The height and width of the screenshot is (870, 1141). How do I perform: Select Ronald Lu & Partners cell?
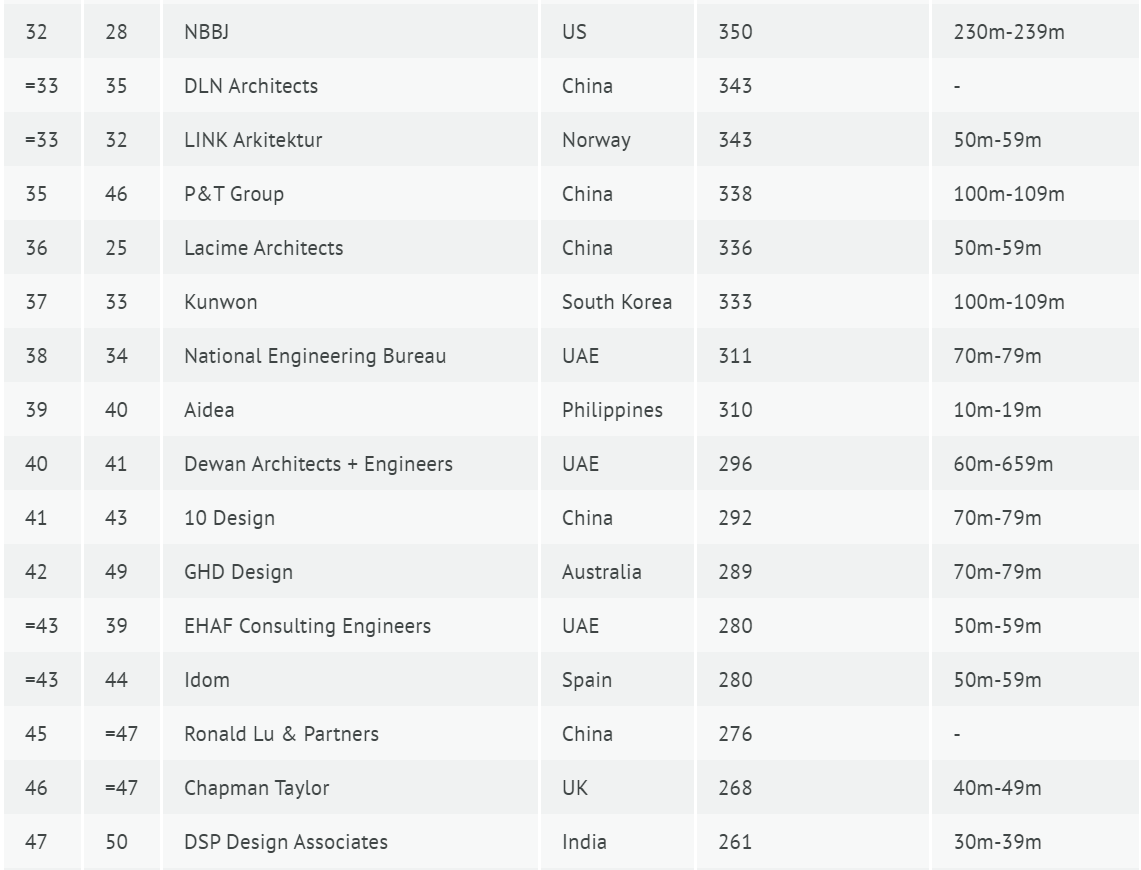tap(281, 734)
